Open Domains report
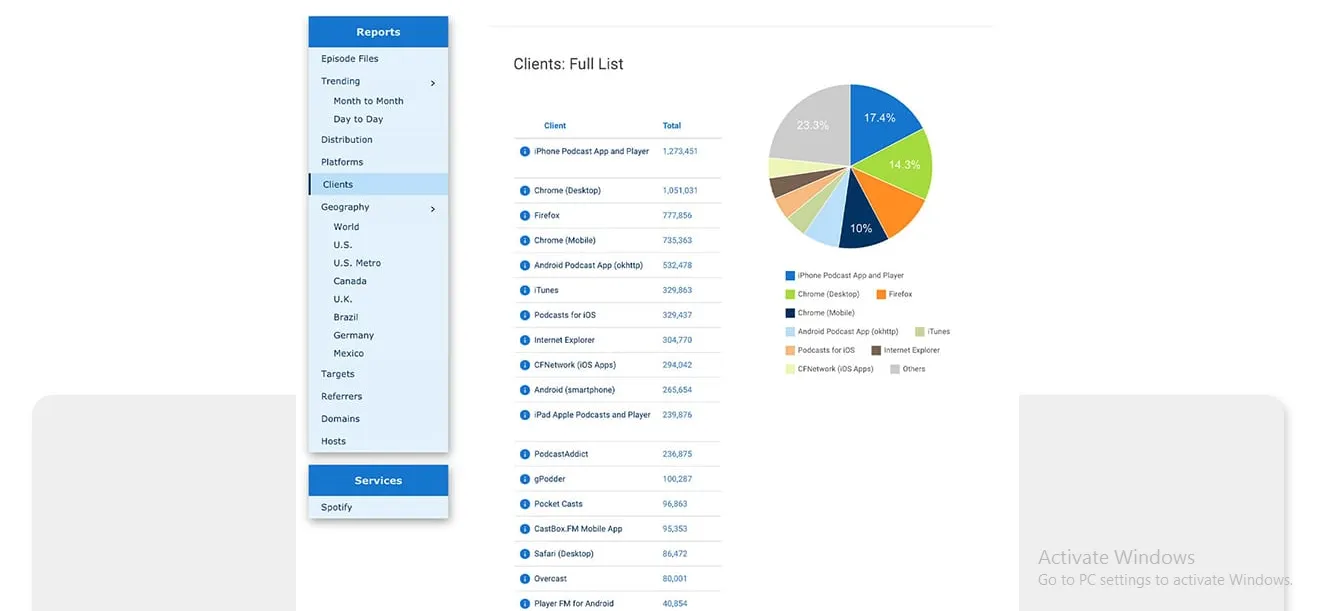Screen dimensions: 1332x611 point(341,419)
